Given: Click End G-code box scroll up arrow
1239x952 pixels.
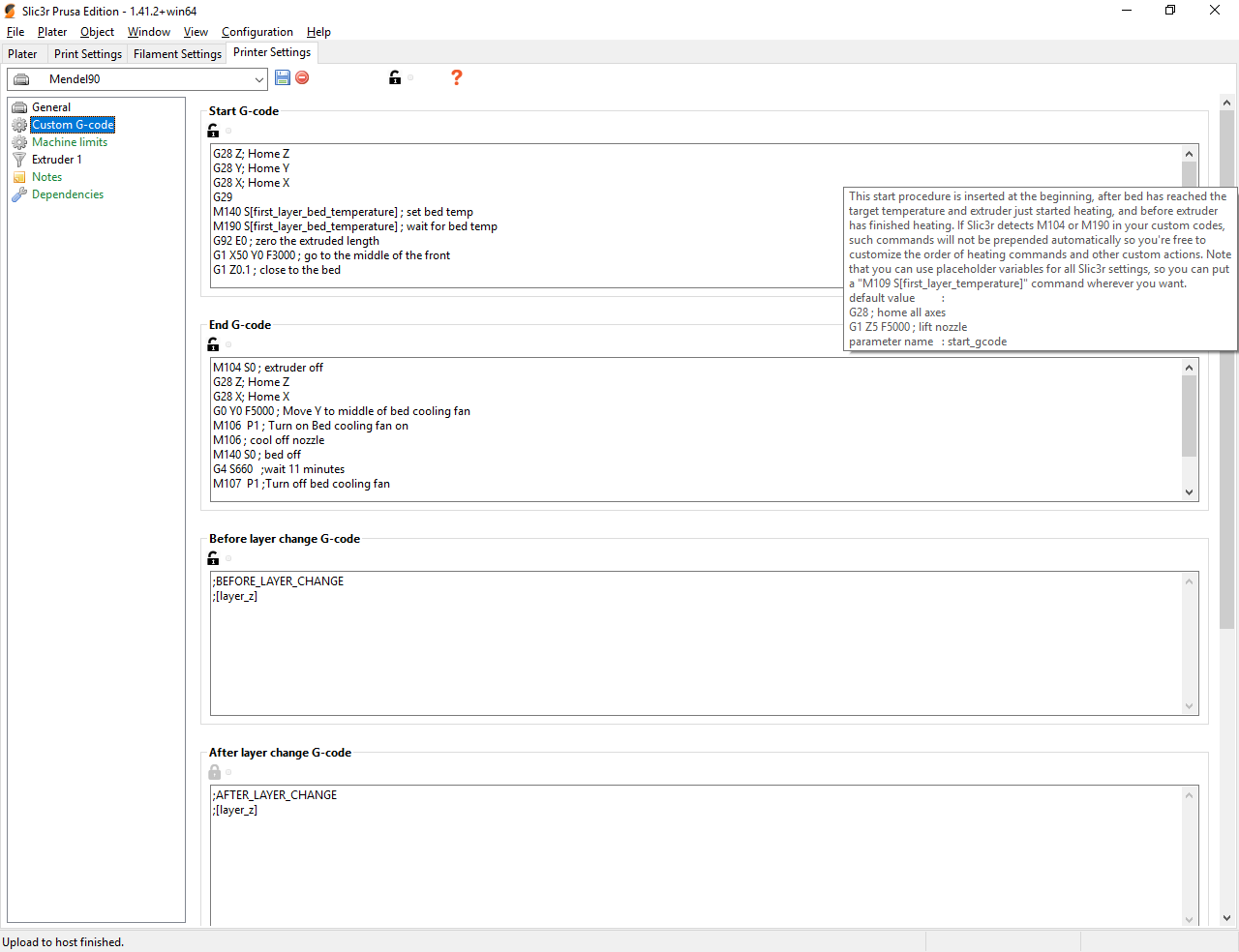Looking at the screenshot, I should click(x=1189, y=367).
